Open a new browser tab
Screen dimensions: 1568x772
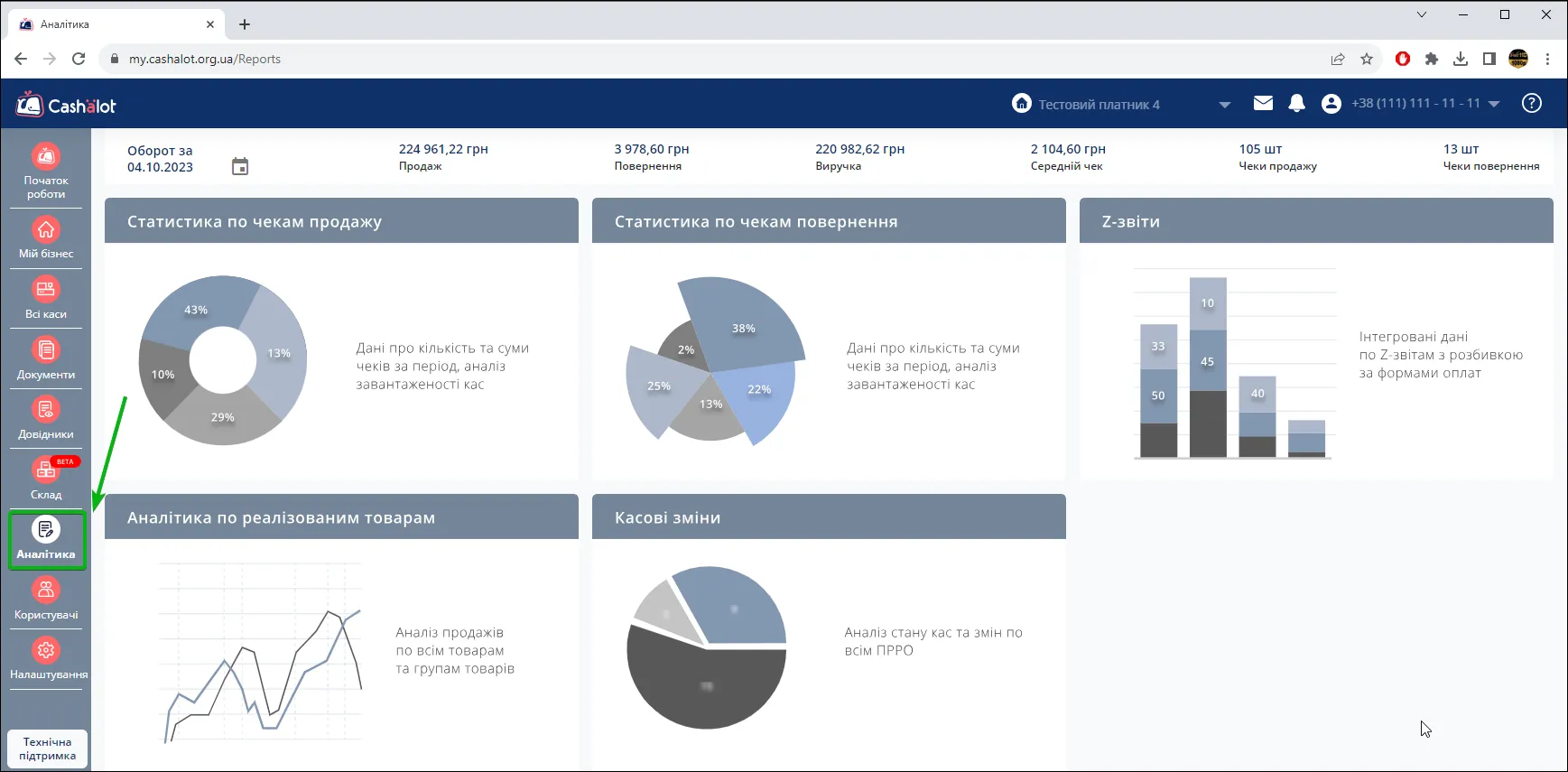tap(245, 24)
